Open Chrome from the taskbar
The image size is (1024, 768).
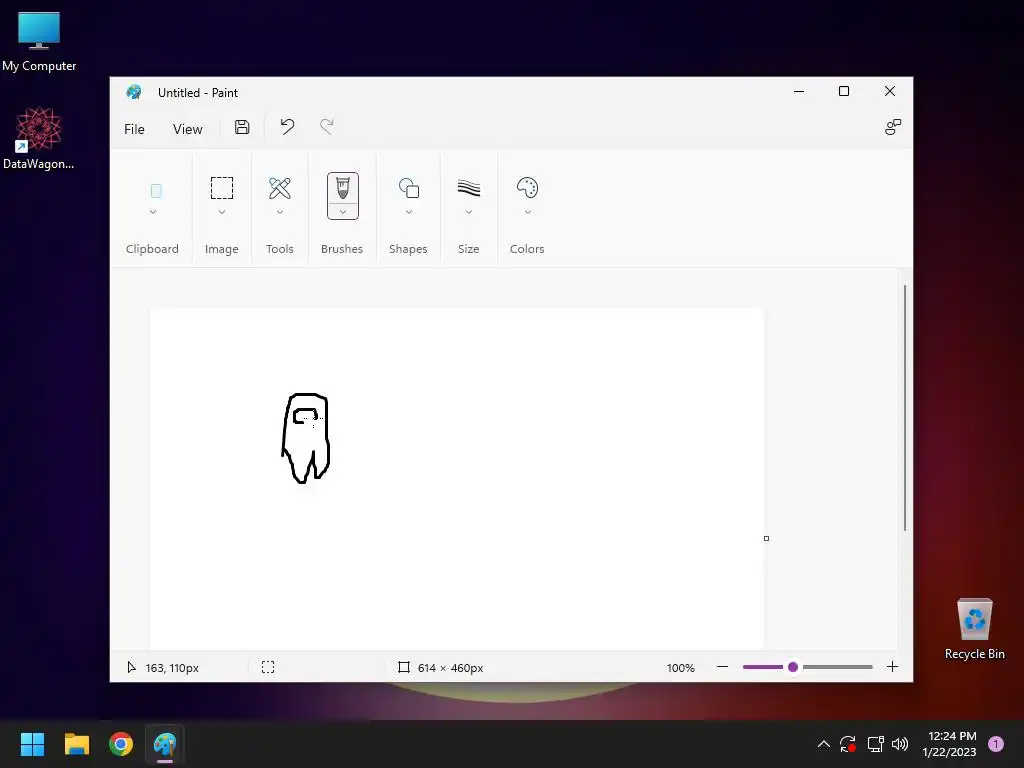121,744
